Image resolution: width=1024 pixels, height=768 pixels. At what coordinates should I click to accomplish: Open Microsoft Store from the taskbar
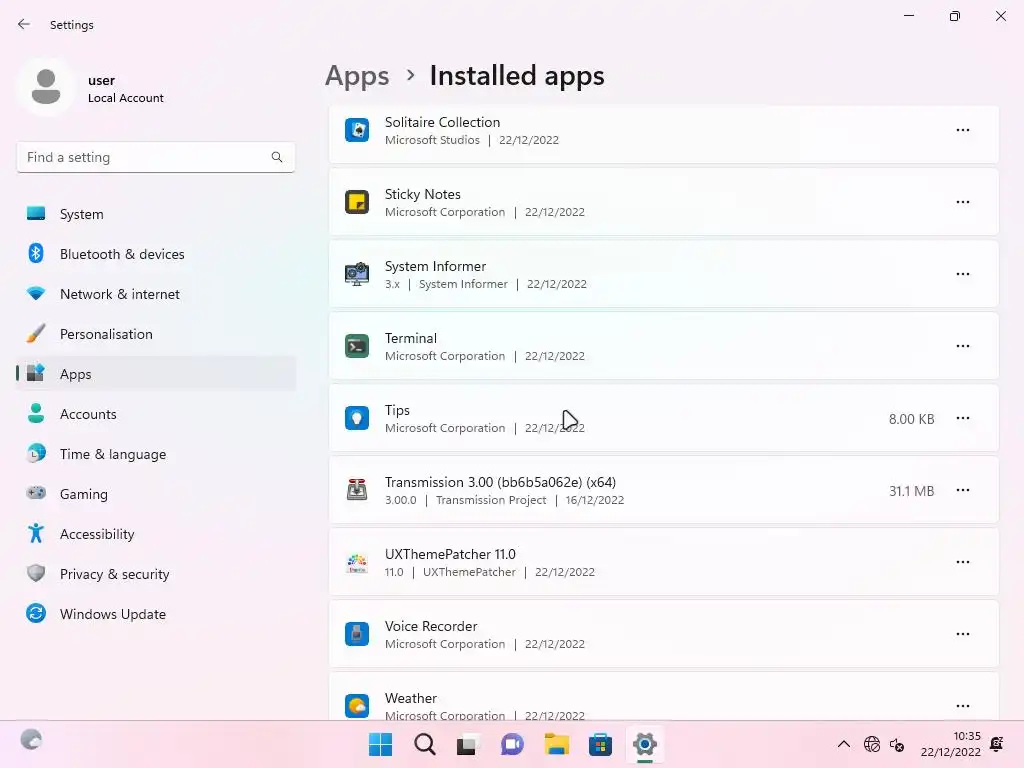click(600, 744)
